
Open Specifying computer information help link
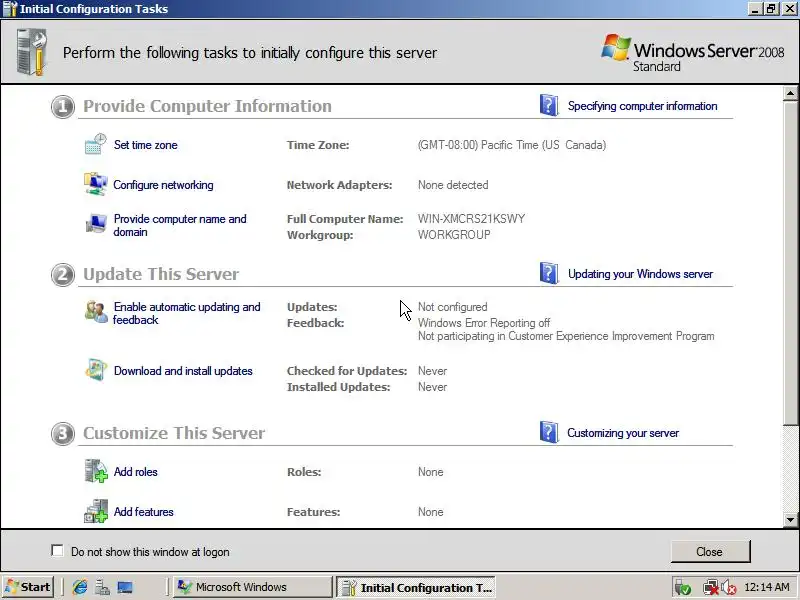click(x=642, y=106)
